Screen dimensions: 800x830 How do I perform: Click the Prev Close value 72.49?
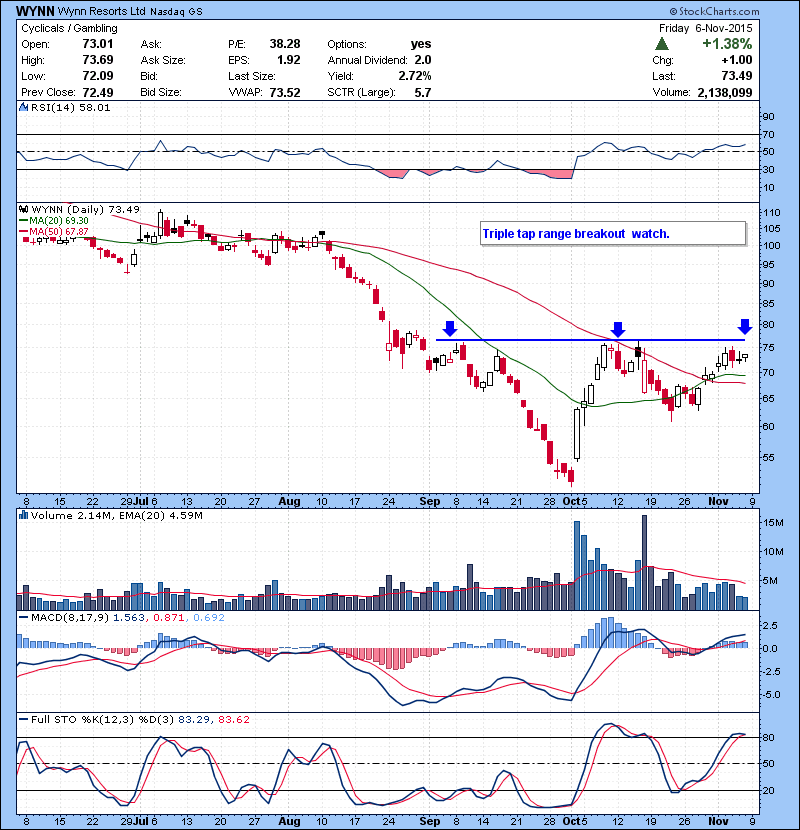click(x=98, y=93)
